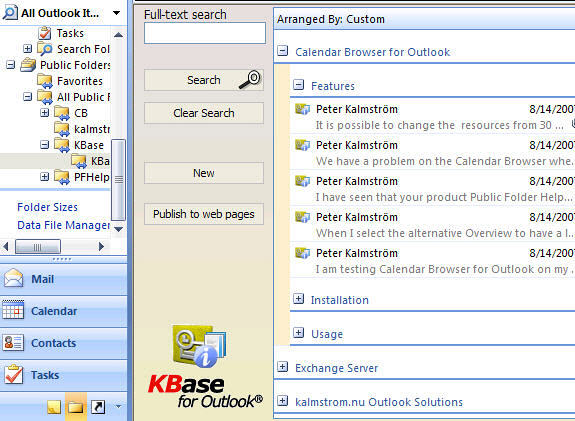Select the KBase parent folder icon
The height and width of the screenshot is (421, 575).
click(x=62, y=145)
